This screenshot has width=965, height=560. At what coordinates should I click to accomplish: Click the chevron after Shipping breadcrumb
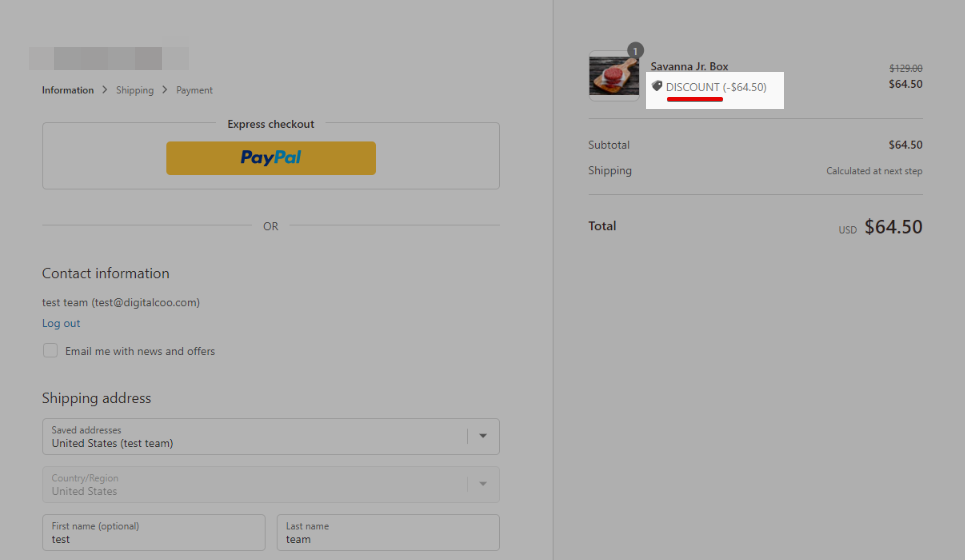[x=164, y=90]
